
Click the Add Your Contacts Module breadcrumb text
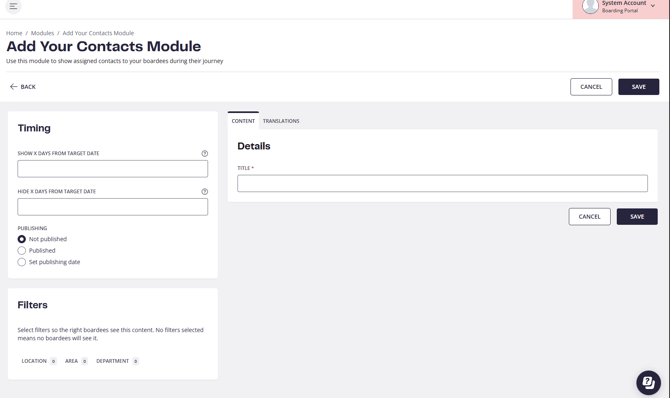pos(98,33)
